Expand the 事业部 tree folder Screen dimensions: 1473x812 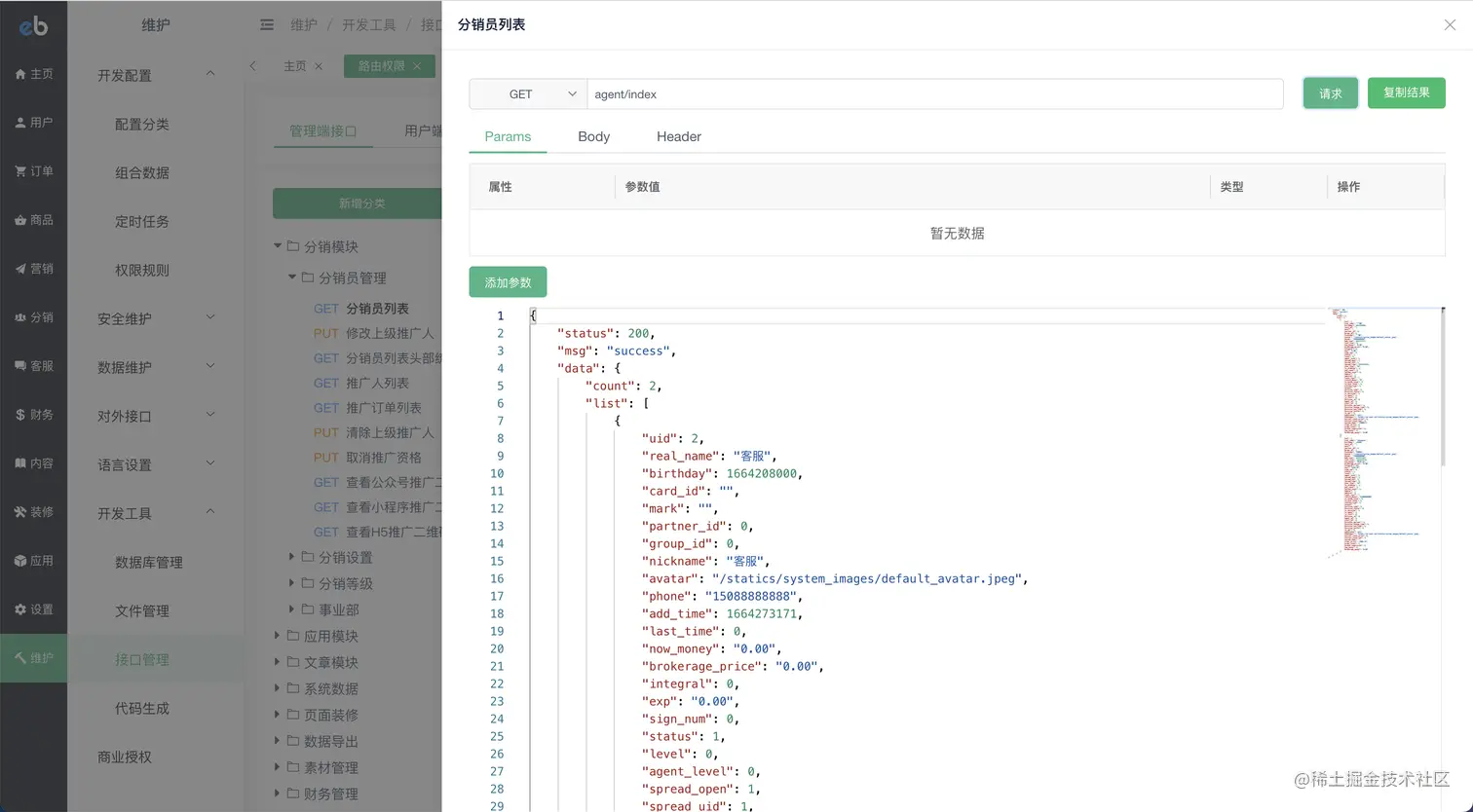click(x=292, y=609)
